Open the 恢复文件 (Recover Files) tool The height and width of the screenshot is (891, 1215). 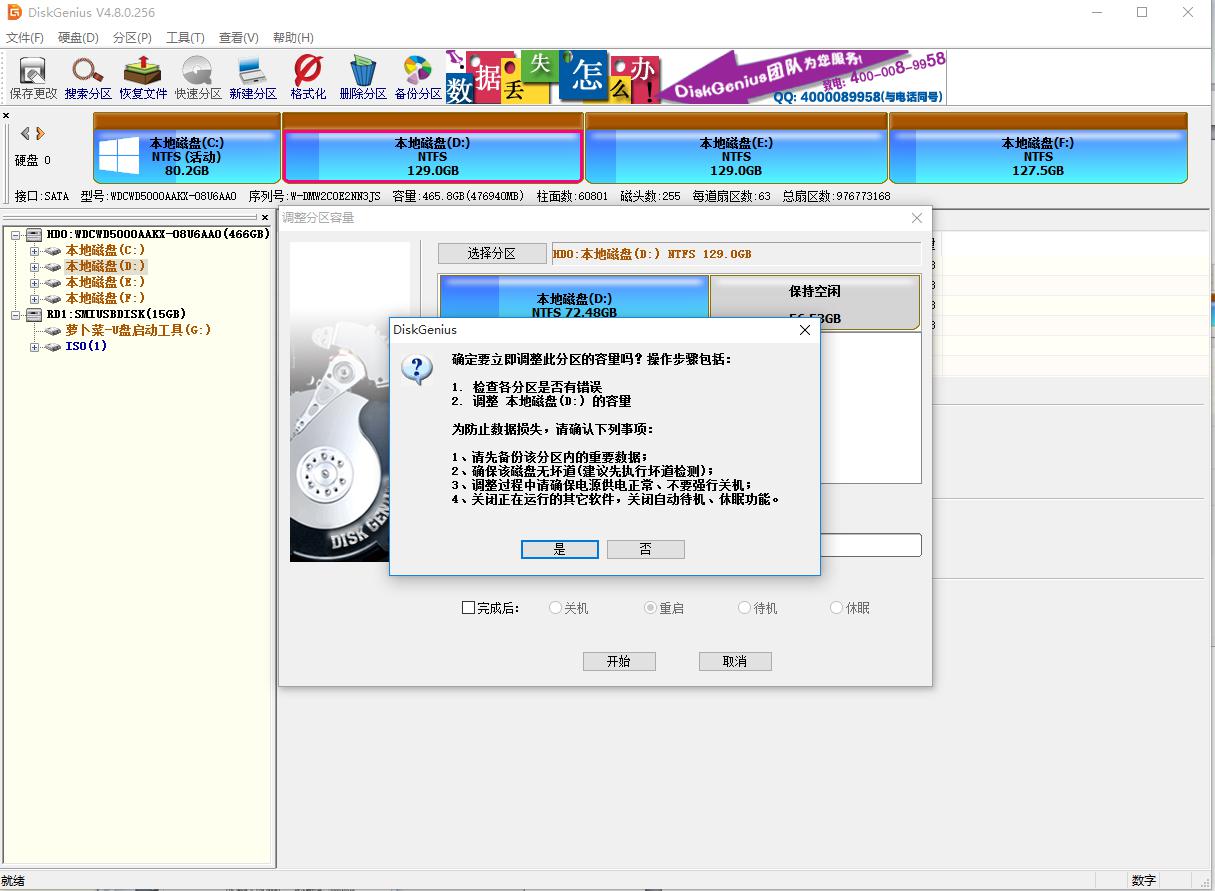click(142, 77)
